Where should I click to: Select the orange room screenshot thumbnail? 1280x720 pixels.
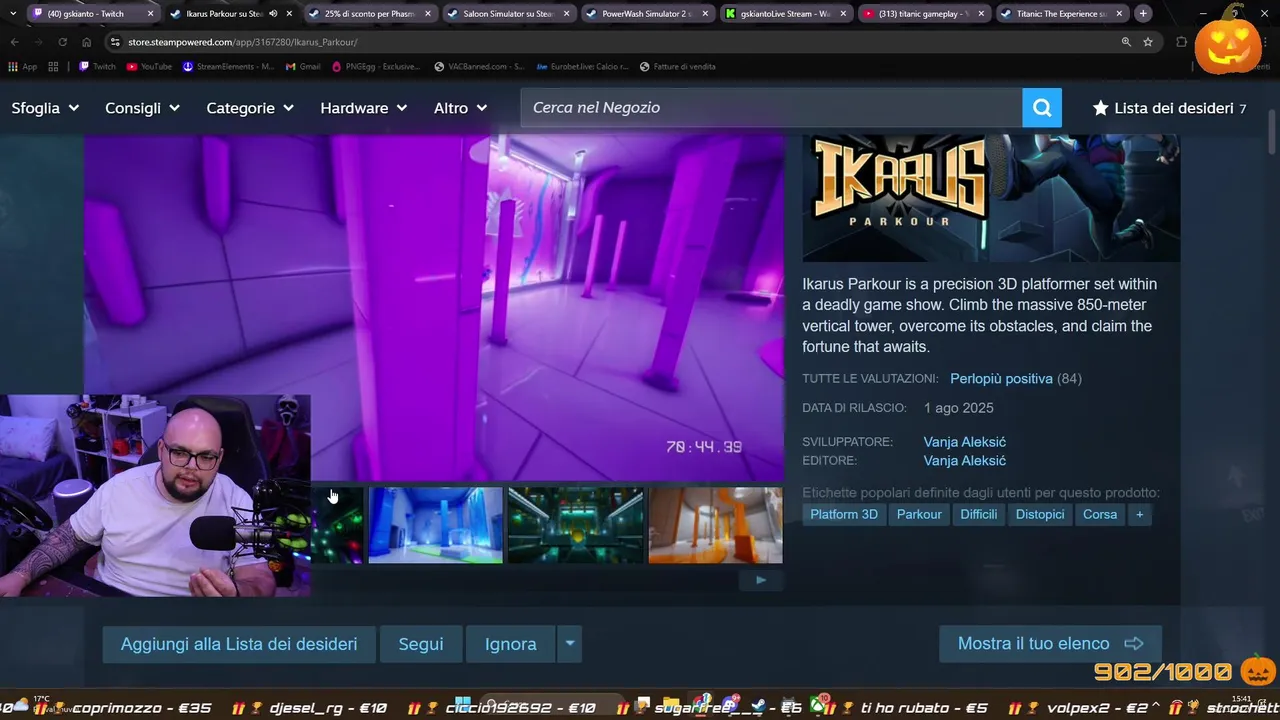pyautogui.click(x=715, y=525)
